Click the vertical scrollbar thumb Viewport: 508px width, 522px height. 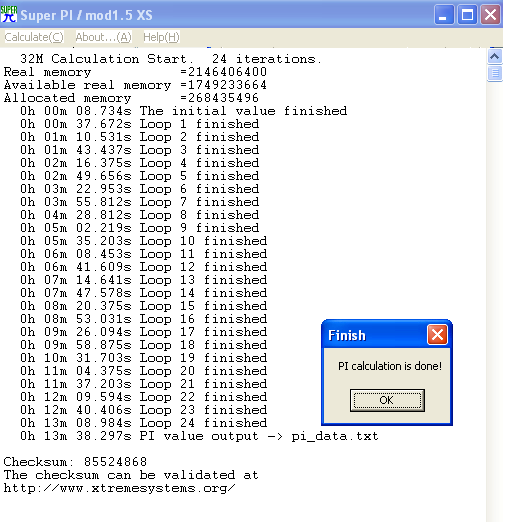point(495,73)
